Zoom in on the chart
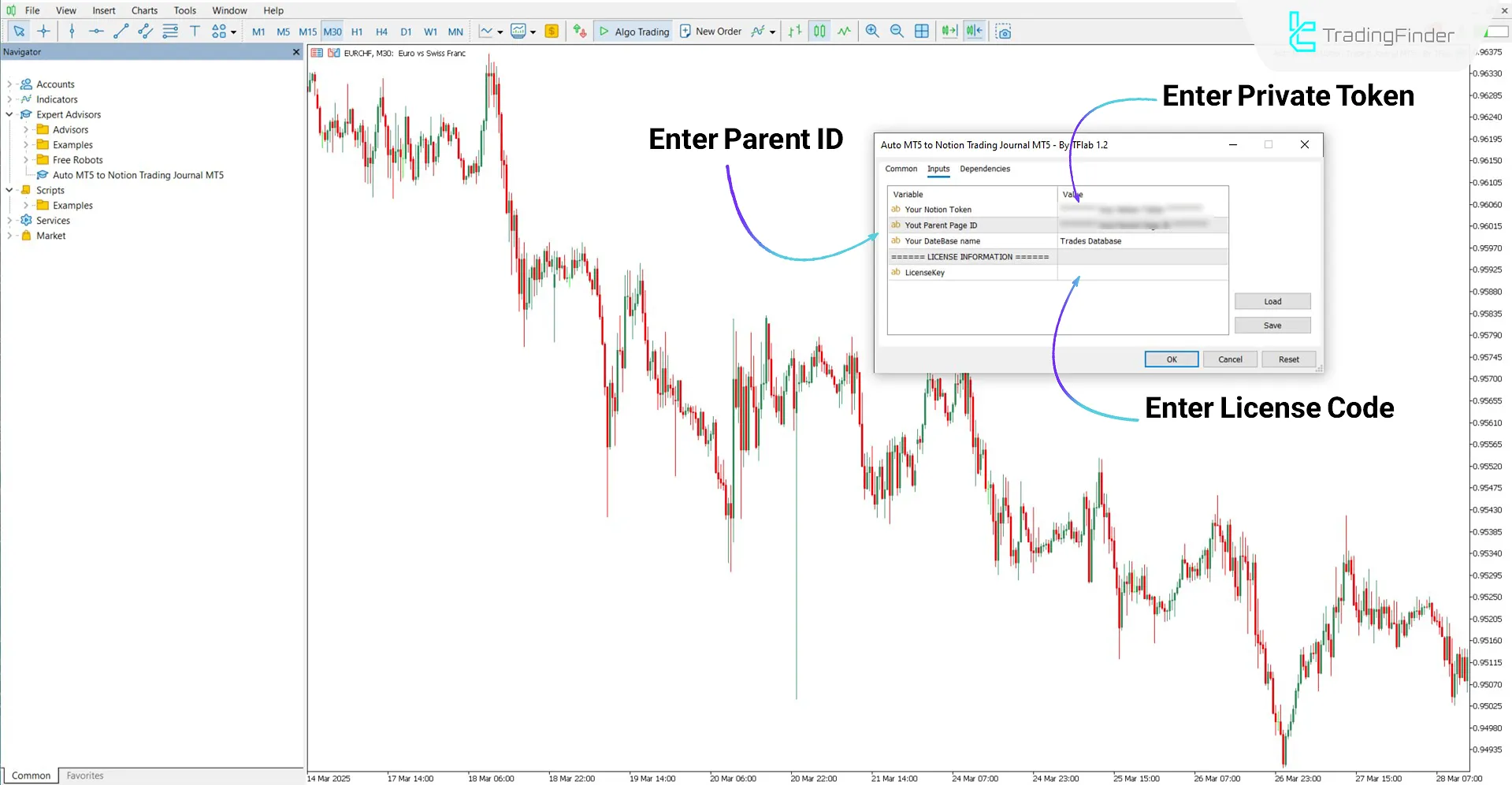The height and width of the screenshot is (785, 1512). pos(871,31)
